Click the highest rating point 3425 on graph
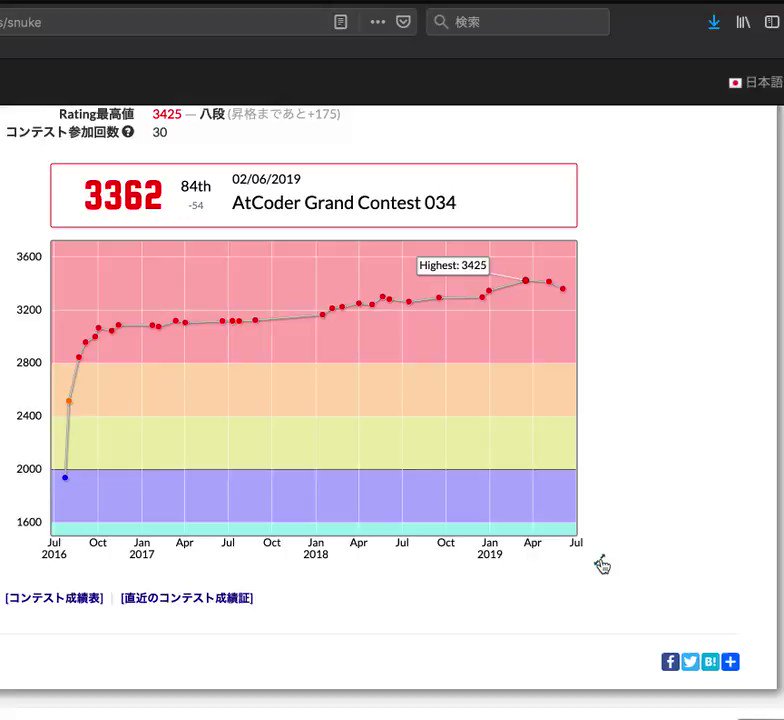This screenshot has height=720, width=784. click(526, 280)
